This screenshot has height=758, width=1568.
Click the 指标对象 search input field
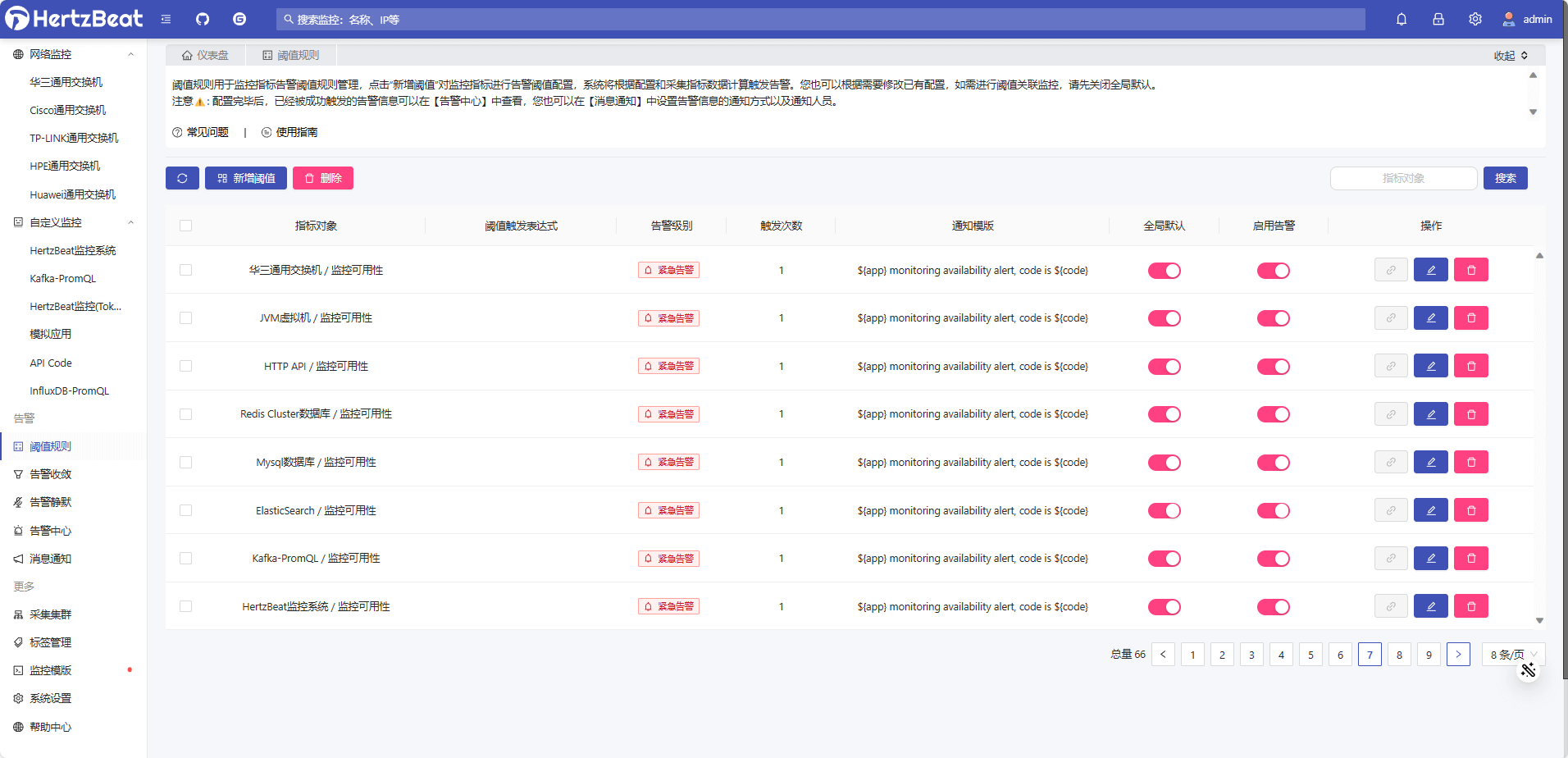[1402, 178]
